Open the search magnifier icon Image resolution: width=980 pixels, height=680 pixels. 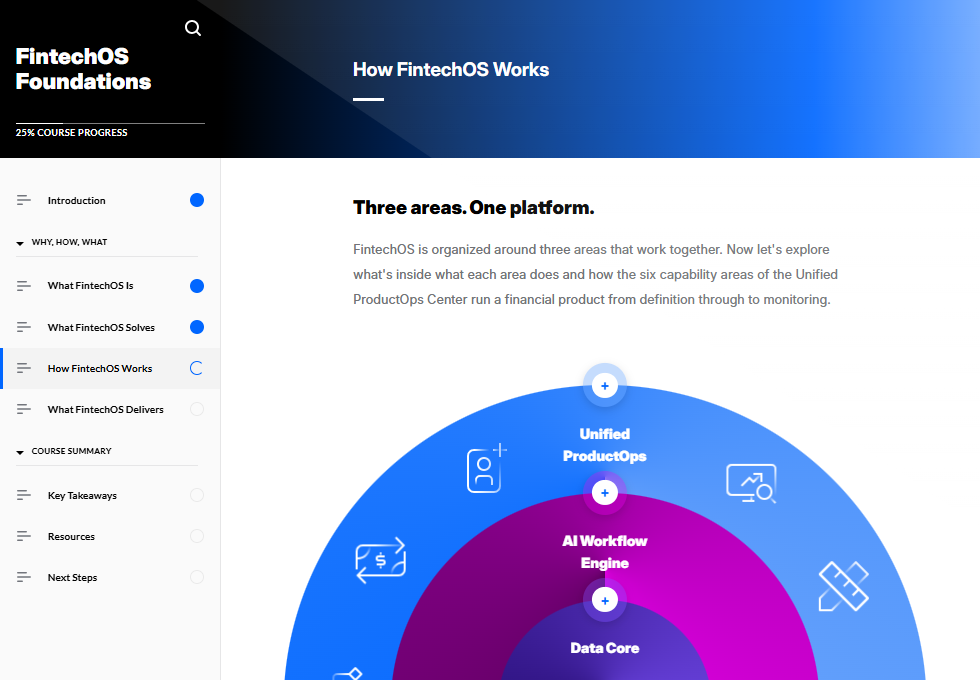coord(193,28)
